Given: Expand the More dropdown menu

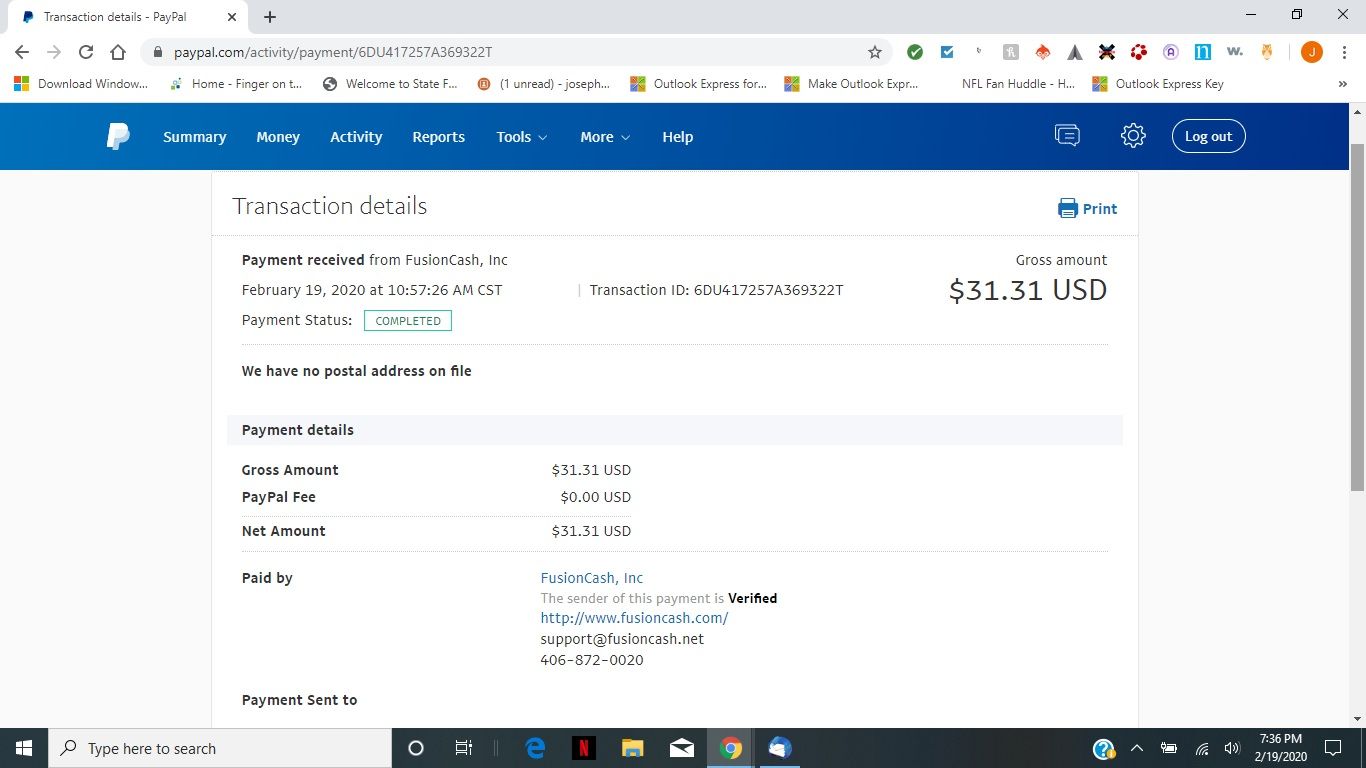Looking at the screenshot, I should [x=605, y=137].
